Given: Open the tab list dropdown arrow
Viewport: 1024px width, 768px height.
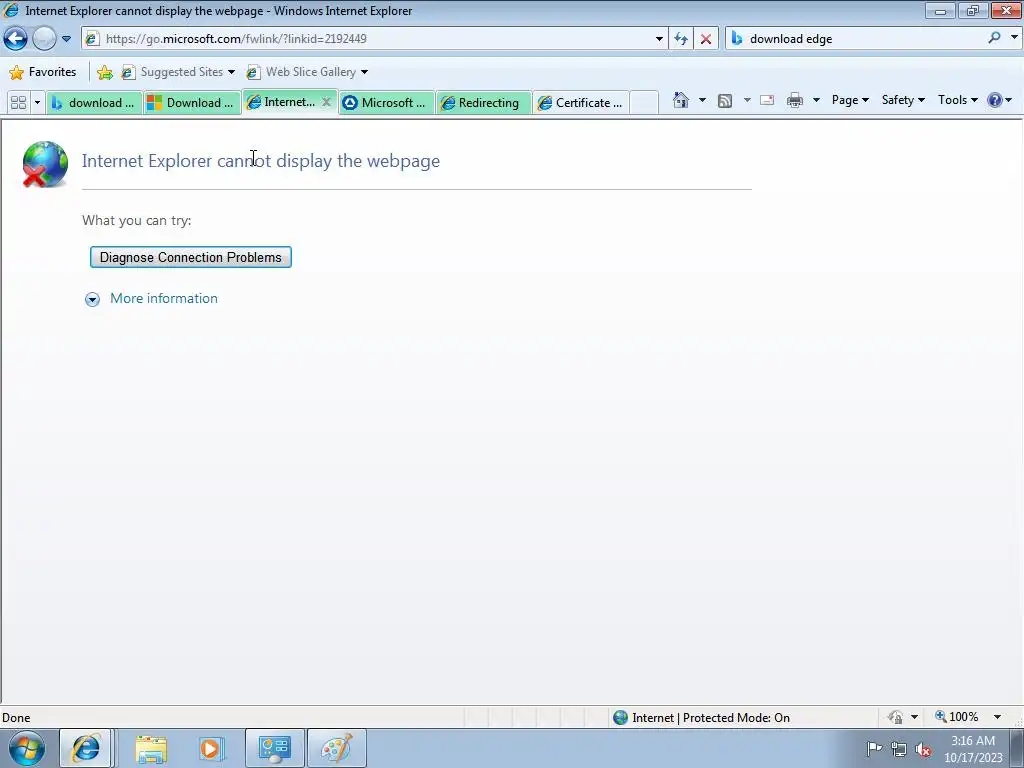Looking at the screenshot, I should click(x=37, y=103).
